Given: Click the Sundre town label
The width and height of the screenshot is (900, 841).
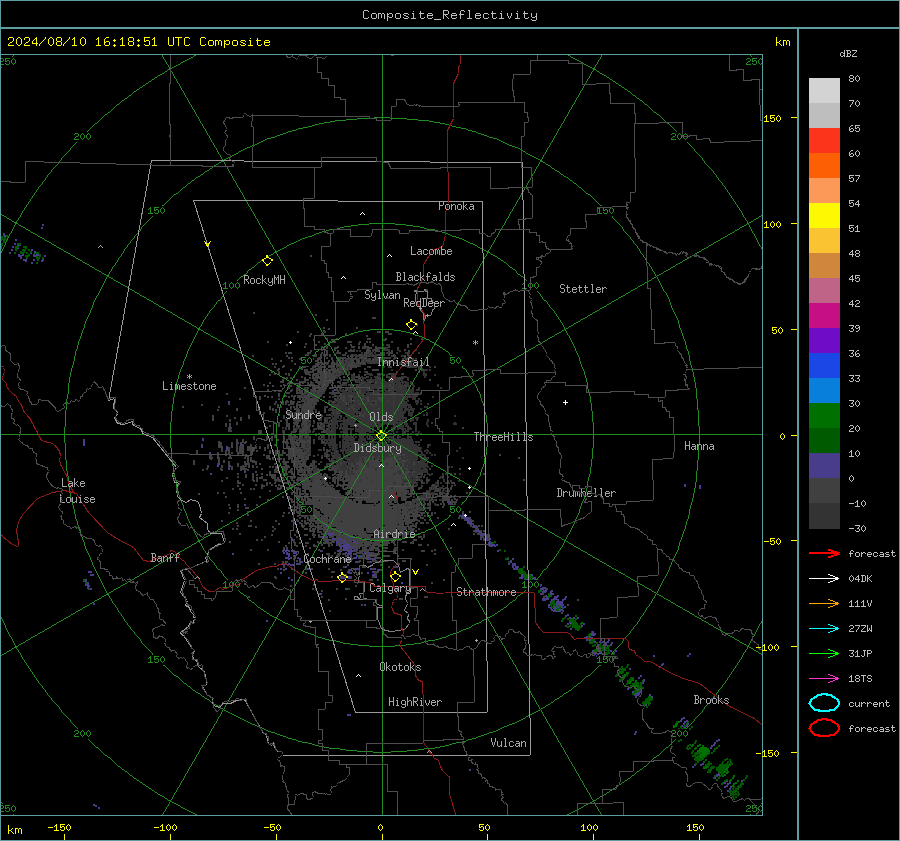Looking at the screenshot, I should click(304, 415).
